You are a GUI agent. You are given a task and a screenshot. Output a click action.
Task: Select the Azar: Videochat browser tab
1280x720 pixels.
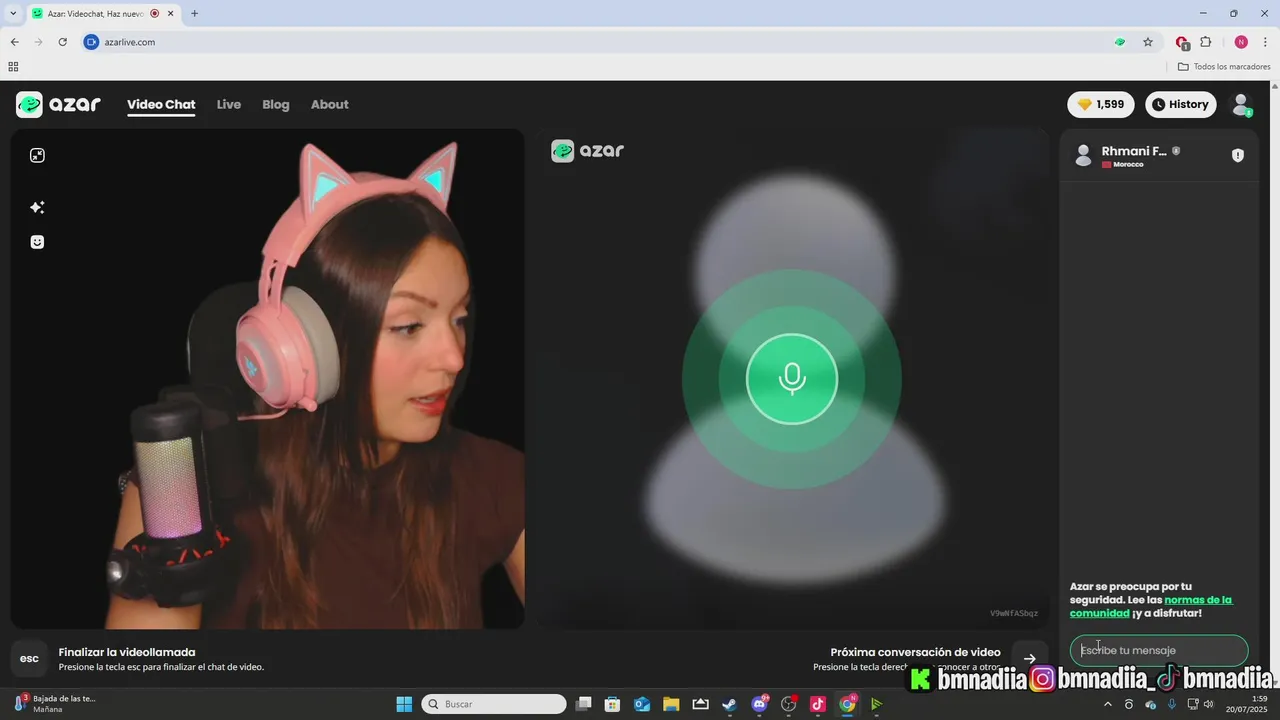click(102, 13)
